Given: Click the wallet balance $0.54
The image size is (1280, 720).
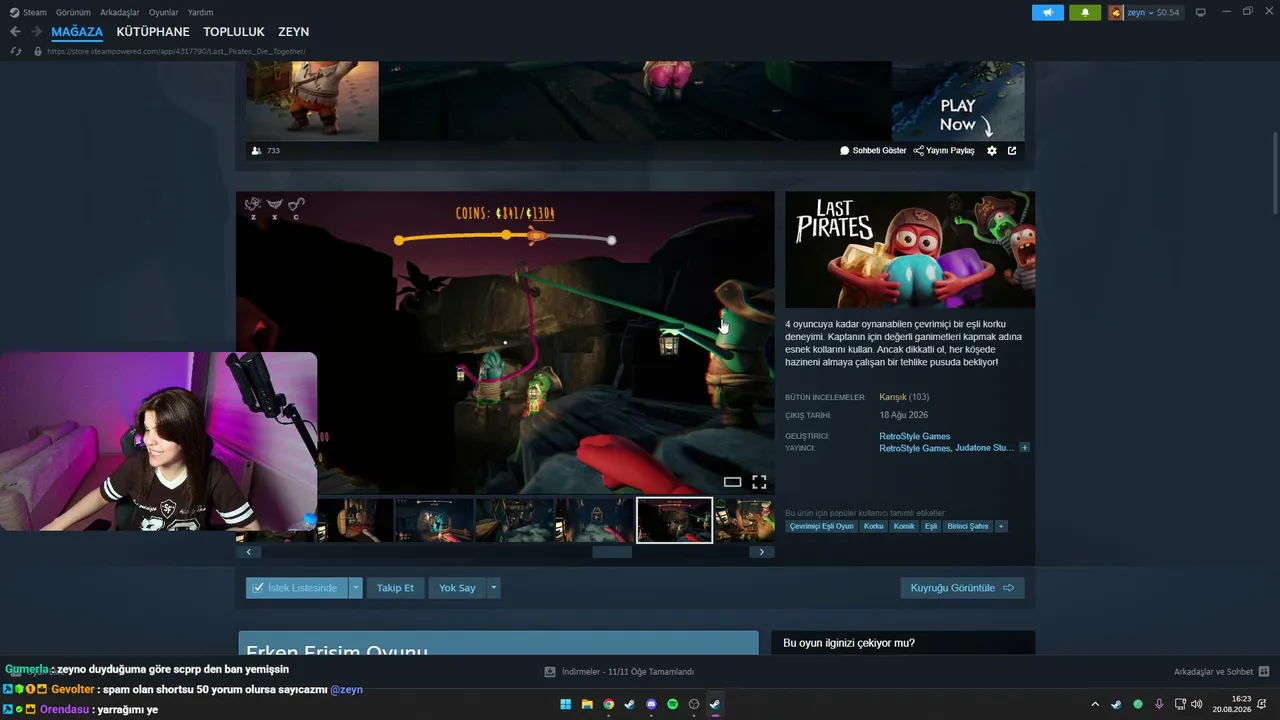Looking at the screenshot, I should click(1168, 12).
